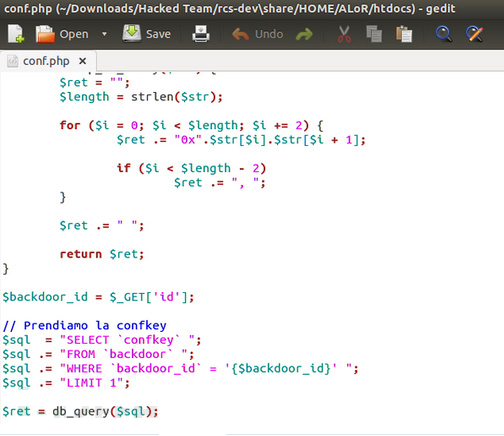
Task: Close the conf.php tab
Action: pos(82,61)
